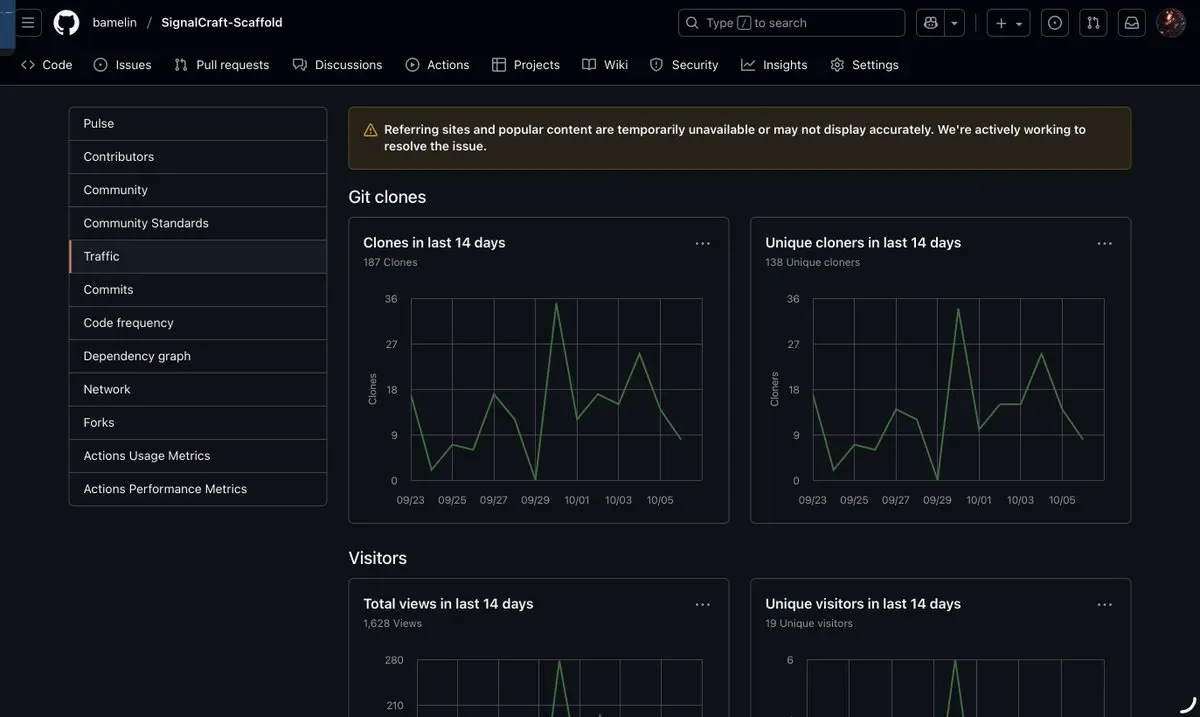Click the bamelin owner link
This screenshot has width=1200, height=717.
pyautogui.click(x=114, y=22)
